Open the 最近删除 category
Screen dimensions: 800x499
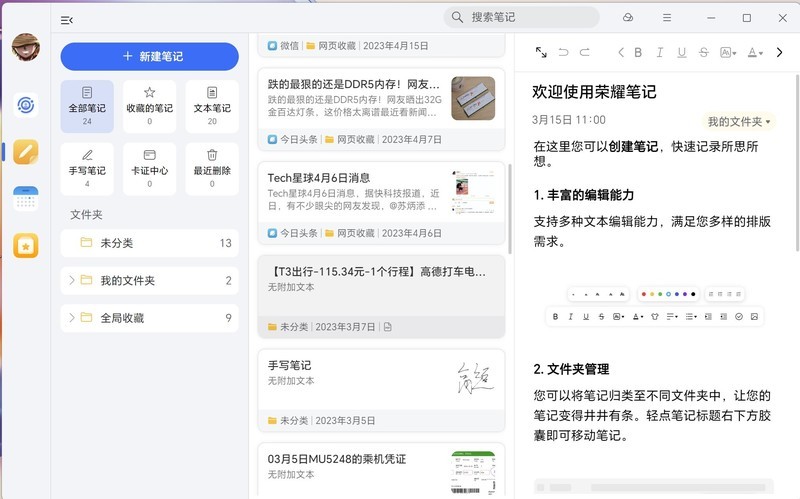[x=212, y=169]
